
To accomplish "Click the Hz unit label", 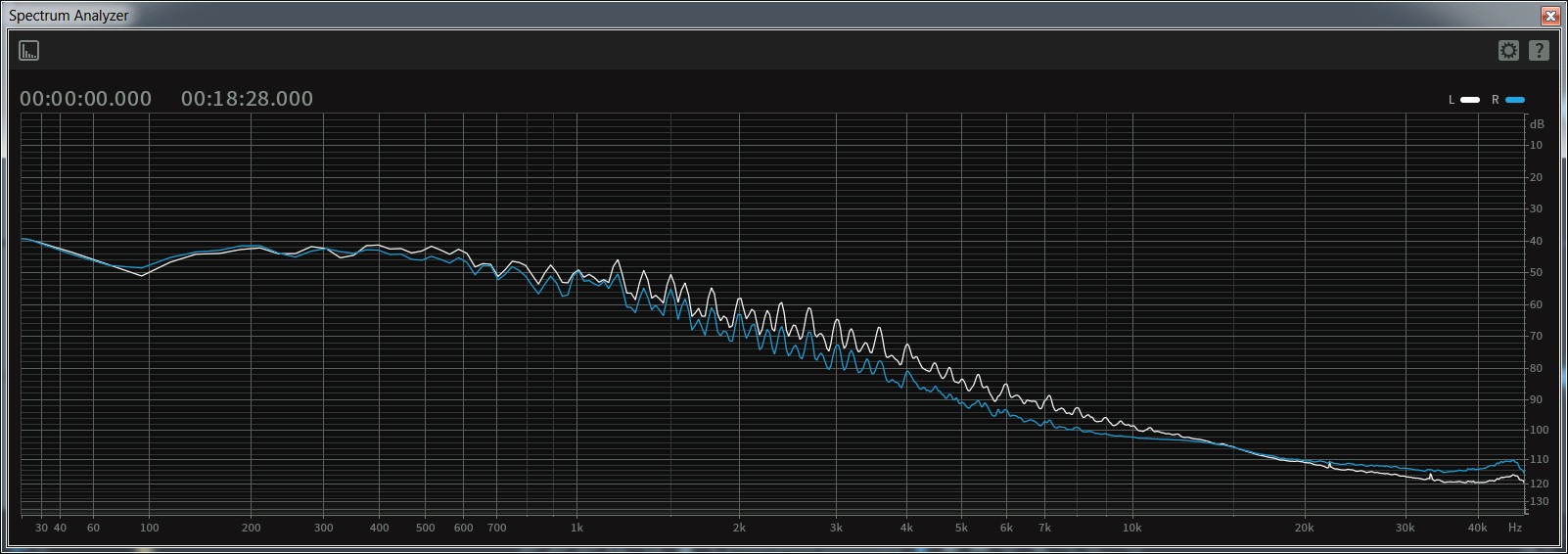I will (1515, 528).
